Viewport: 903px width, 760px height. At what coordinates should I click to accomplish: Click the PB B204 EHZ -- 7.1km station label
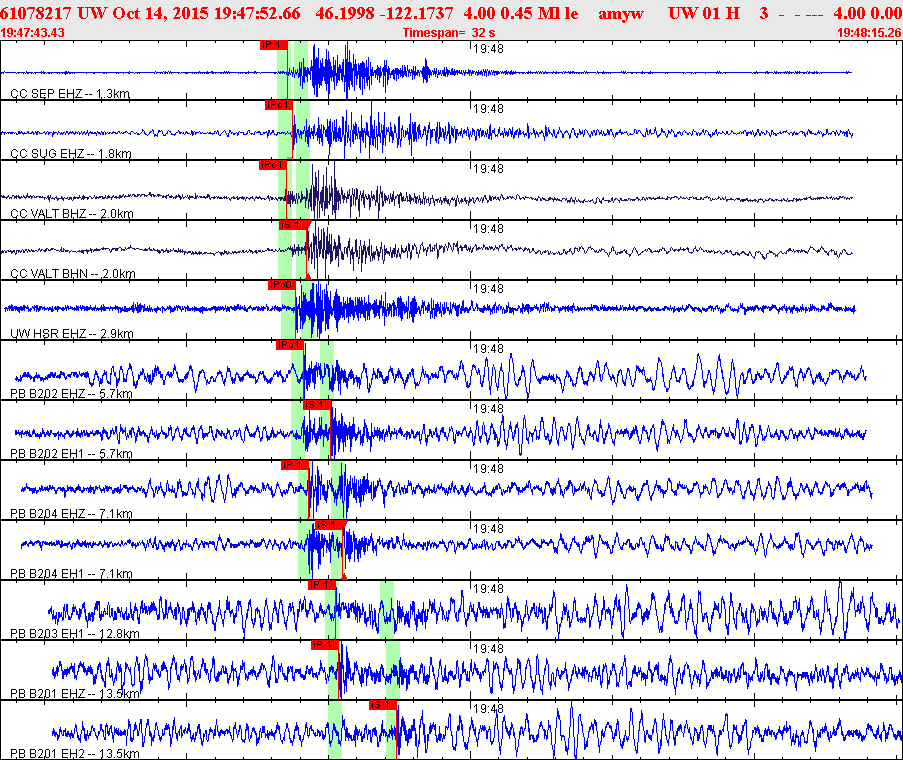[x=71, y=514]
